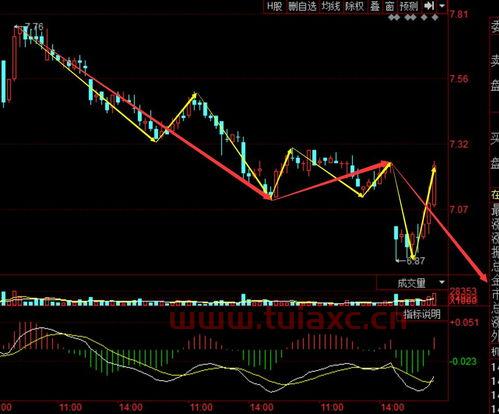Toggle the 预测 forecast option

tap(409, 6)
